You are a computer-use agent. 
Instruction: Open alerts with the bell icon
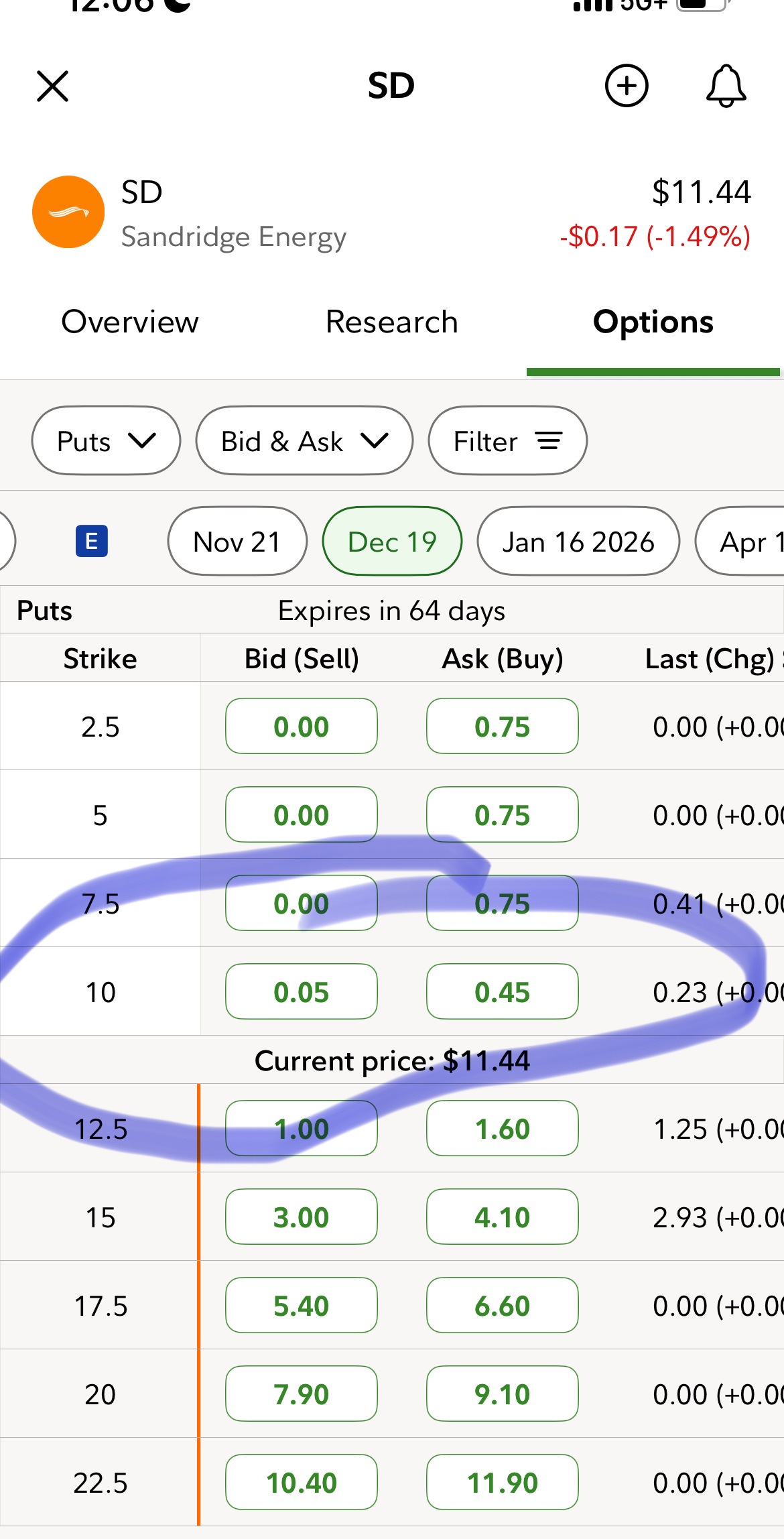[x=726, y=86]
